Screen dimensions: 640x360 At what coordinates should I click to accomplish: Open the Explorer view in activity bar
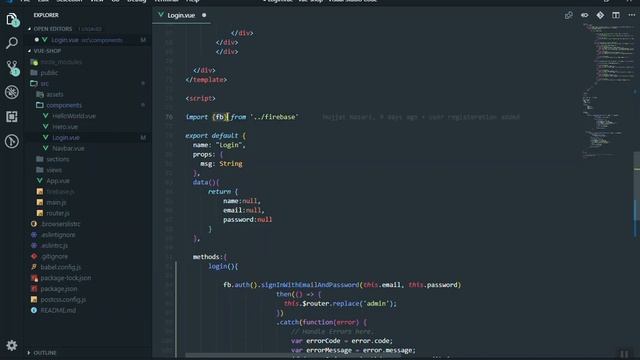click(12, 20)
